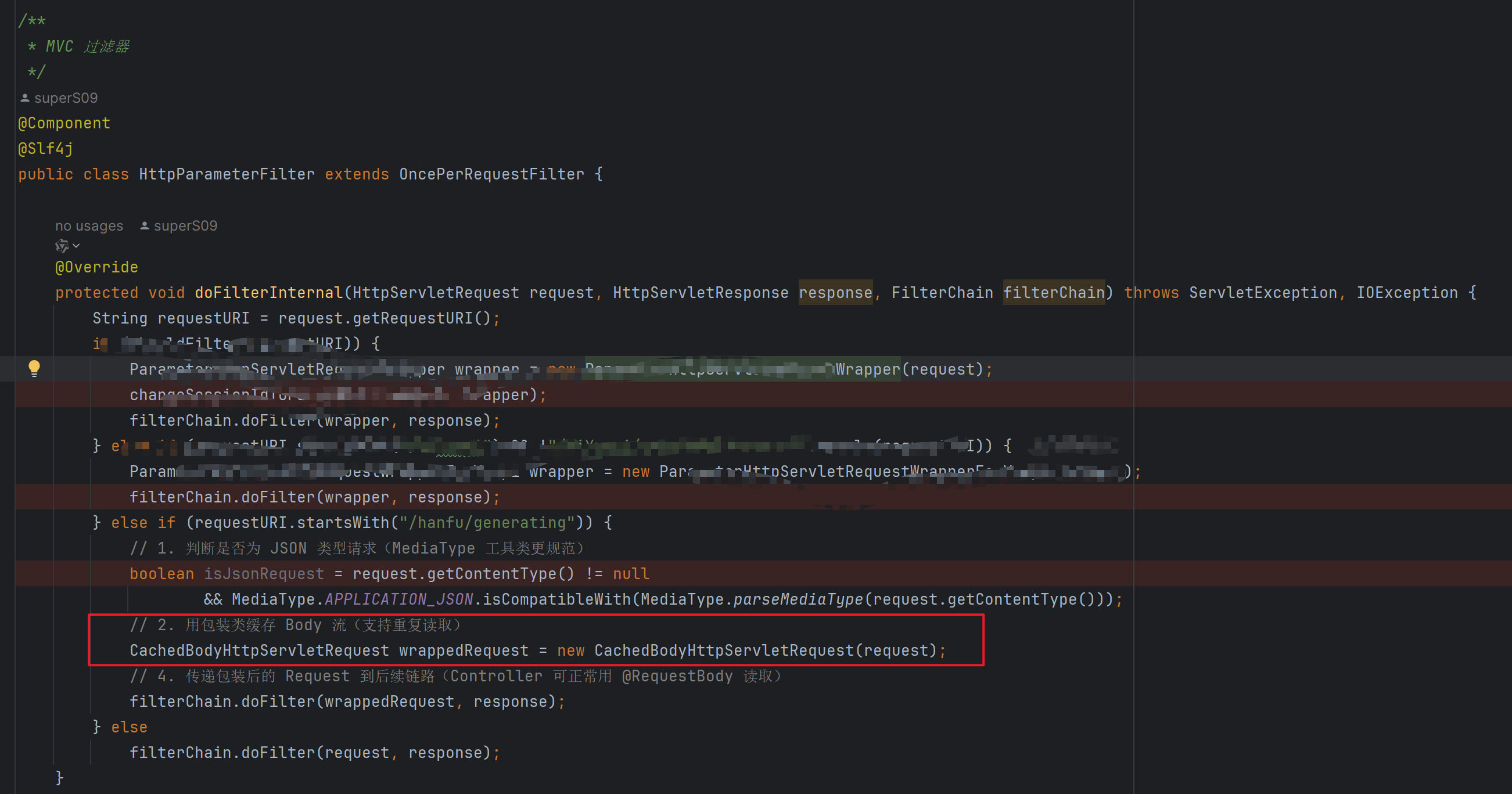
Task: Click the @Component annotation
Action: [x=64, y=123]
